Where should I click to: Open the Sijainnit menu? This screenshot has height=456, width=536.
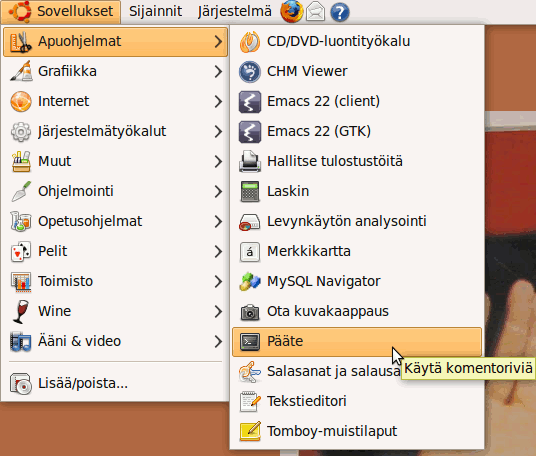click(156, 12)
